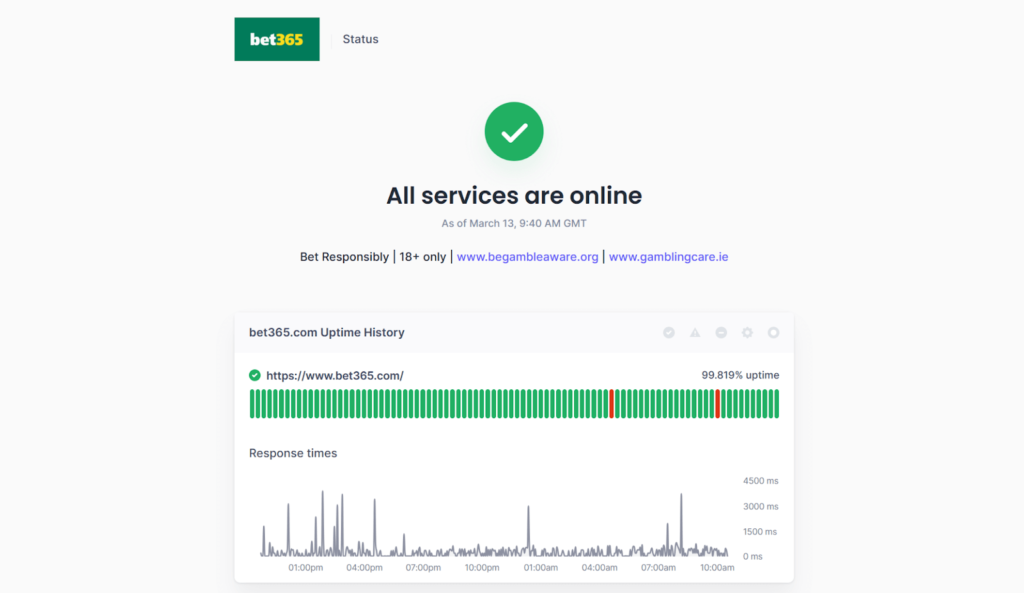The height and width of the screenshot is (593, 1024).
Task: Click the '0 ms' axis label
Action: click(x=752, y=556)
